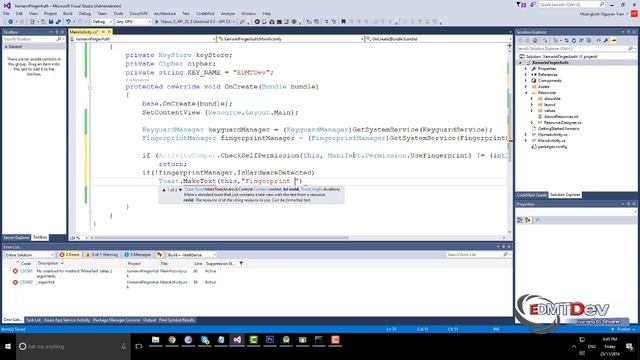Open the Debug menu
Viewport: 640px width, 360px height.
coord(85,13)
